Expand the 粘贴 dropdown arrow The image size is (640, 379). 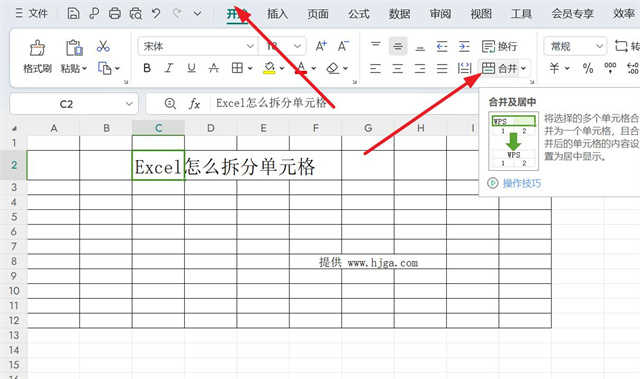pyautogui.click(x=84, y=68)
